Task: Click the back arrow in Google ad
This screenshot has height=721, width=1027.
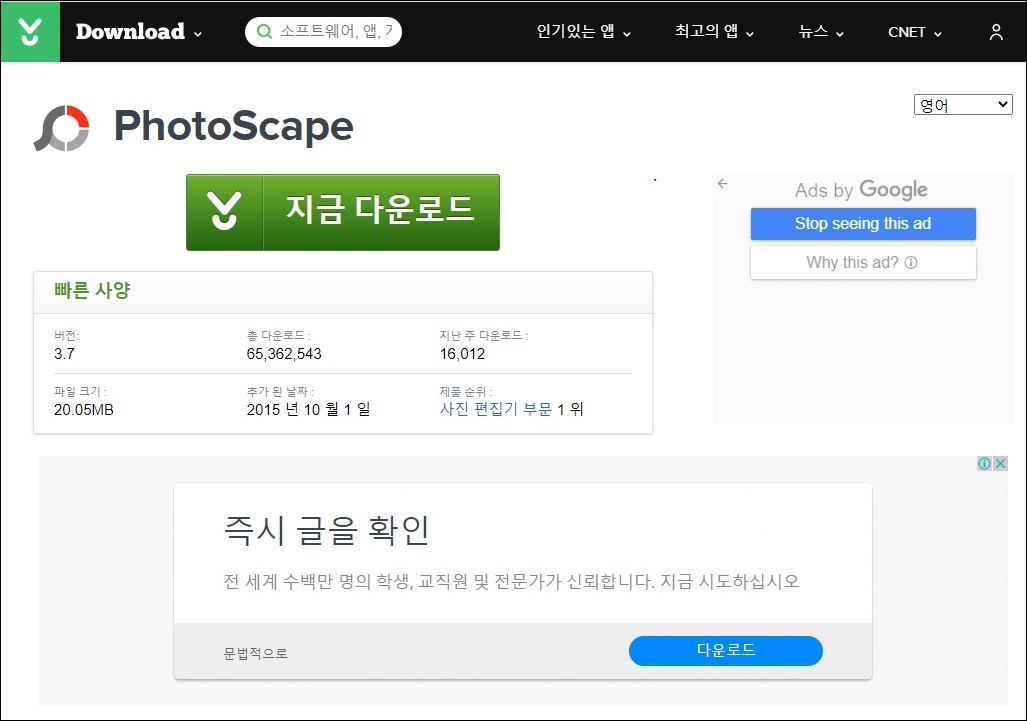Action: pyautogui.click(x=722, y=183)
